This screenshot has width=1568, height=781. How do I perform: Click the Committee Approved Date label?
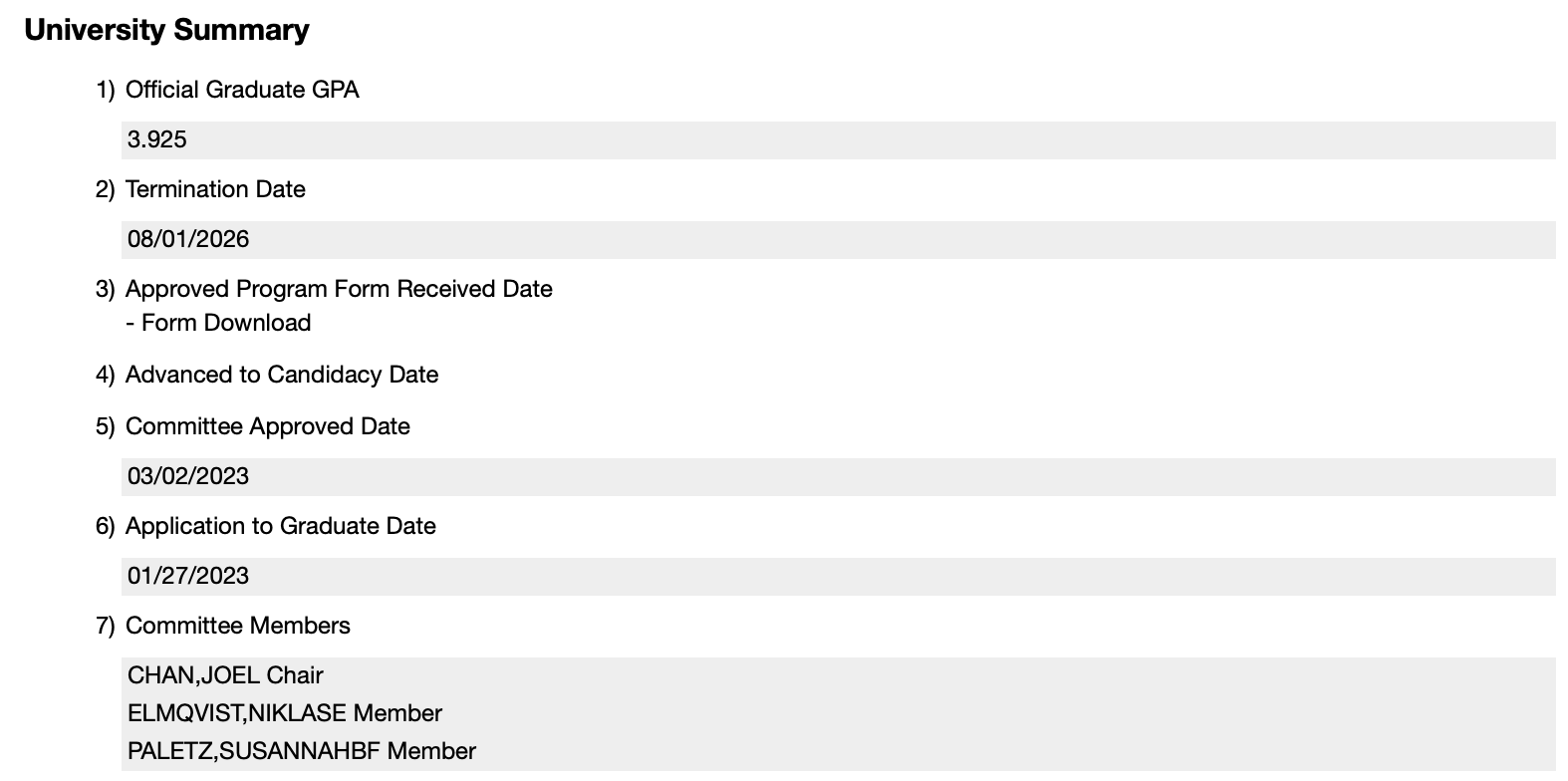click(x=268, y=426)
